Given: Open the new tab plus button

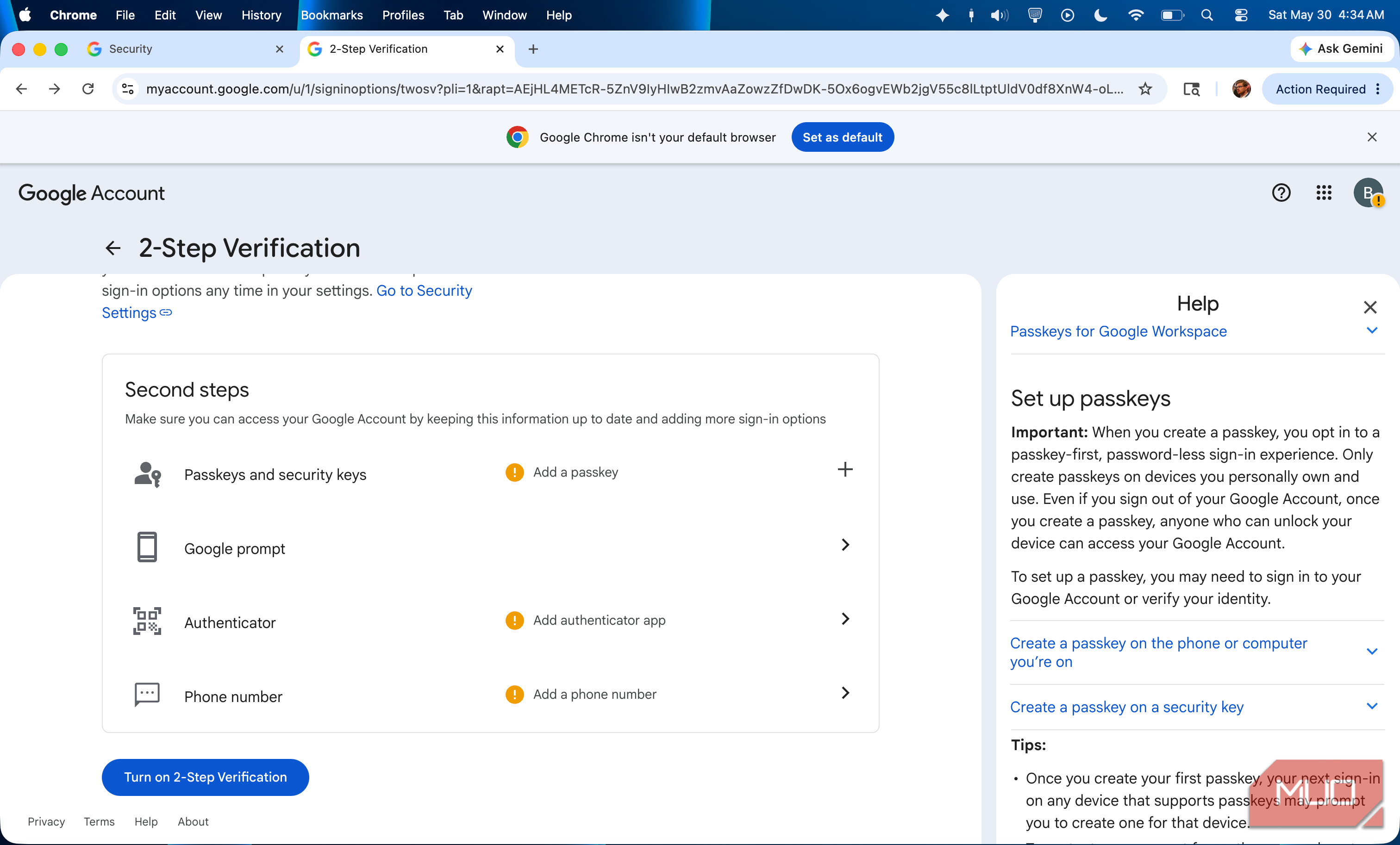Looking at the screenshot, I should 533,49.
